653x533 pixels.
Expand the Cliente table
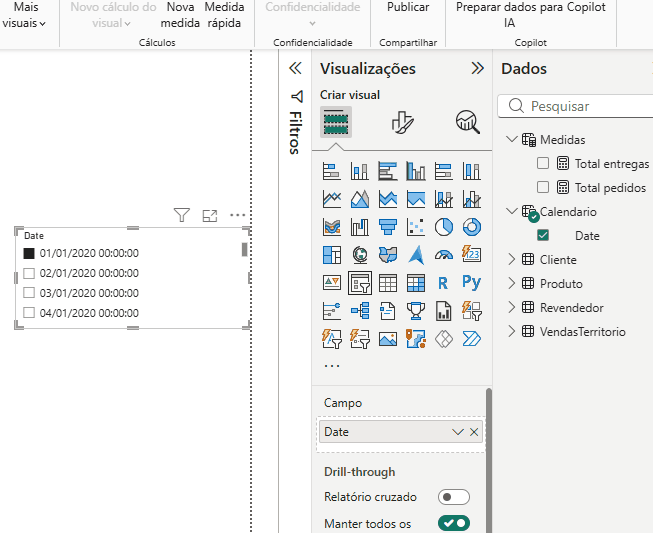tap(512, 259)
